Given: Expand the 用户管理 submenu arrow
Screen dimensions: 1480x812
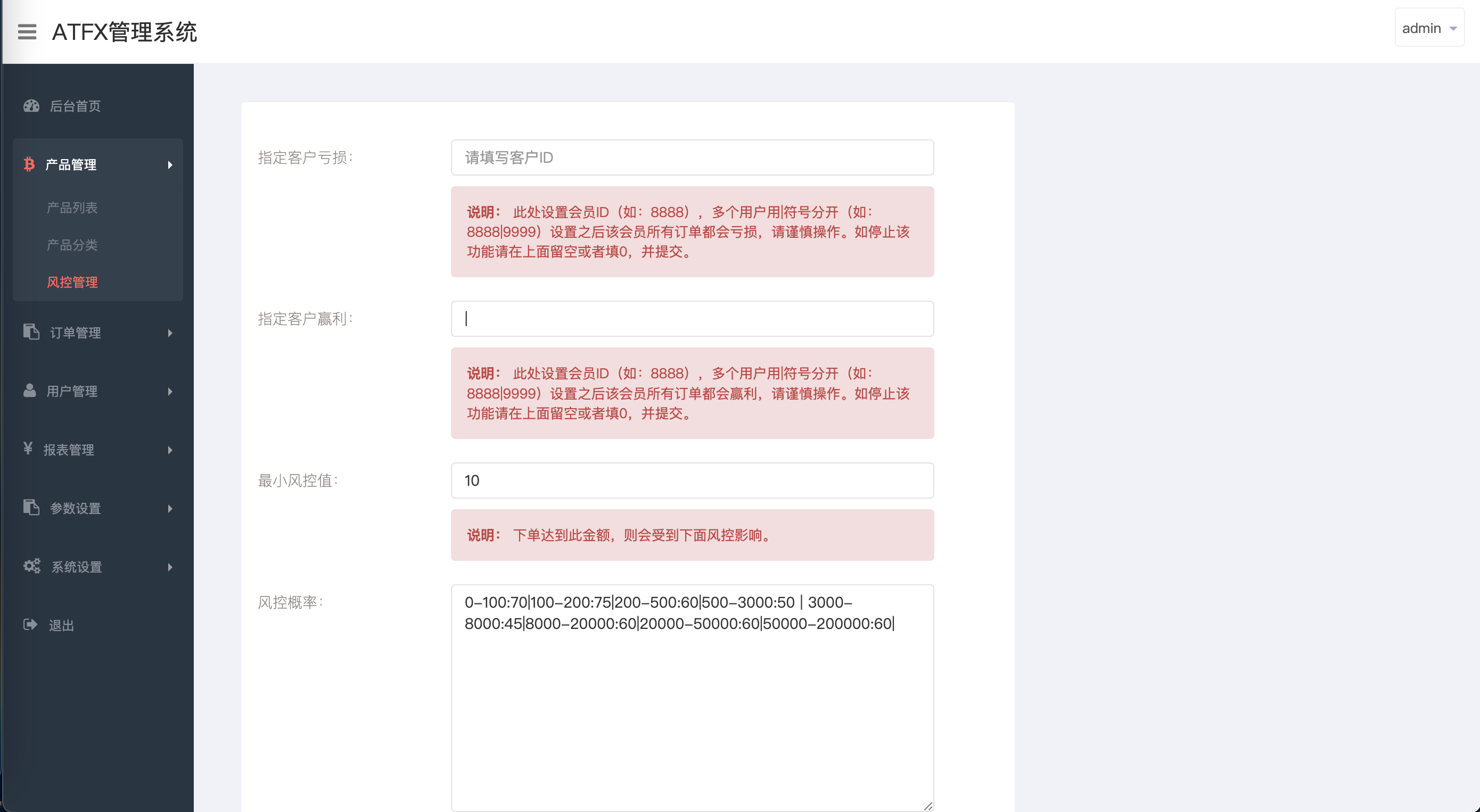Looking at the screenshot, I should pyautogui.click(x=170, y=392).
